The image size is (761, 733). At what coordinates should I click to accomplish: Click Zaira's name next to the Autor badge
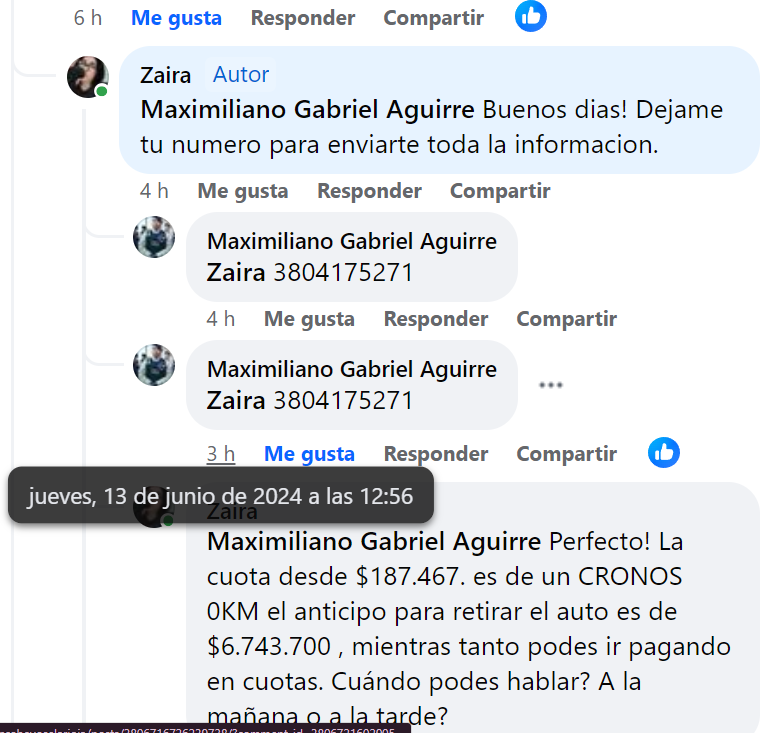[165, 75]
